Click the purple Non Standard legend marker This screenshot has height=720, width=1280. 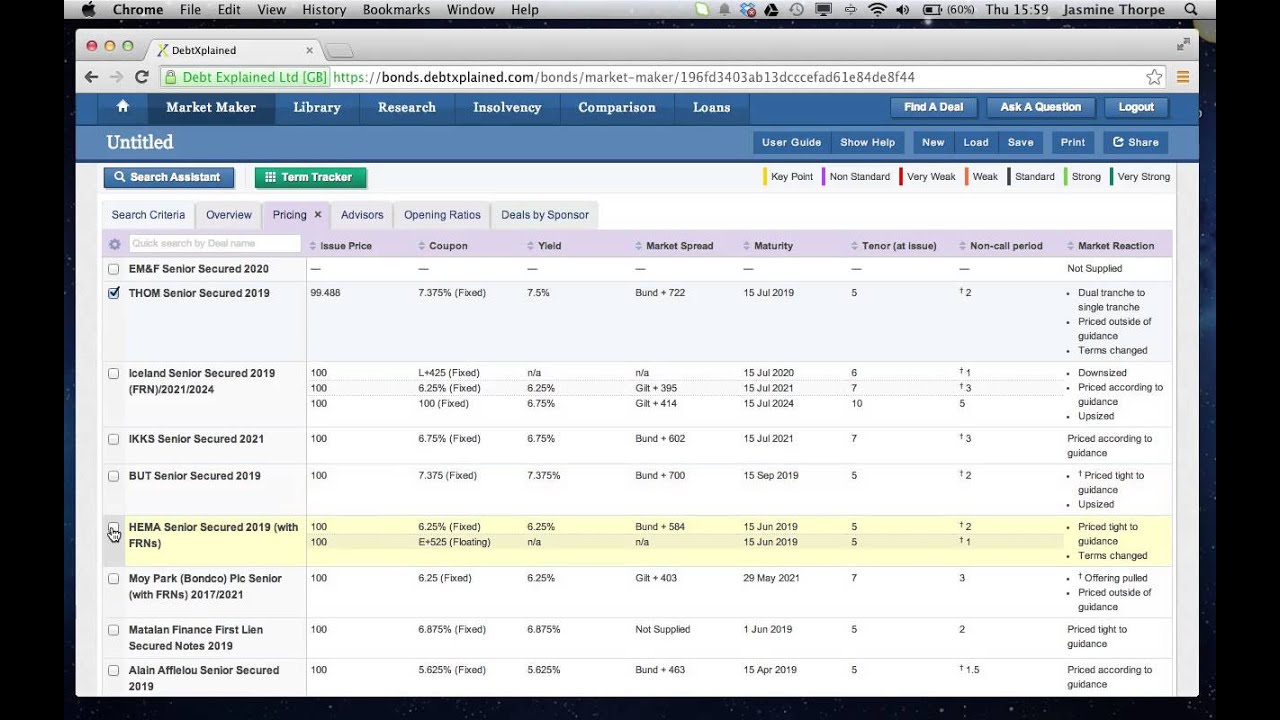coord(823,177)
